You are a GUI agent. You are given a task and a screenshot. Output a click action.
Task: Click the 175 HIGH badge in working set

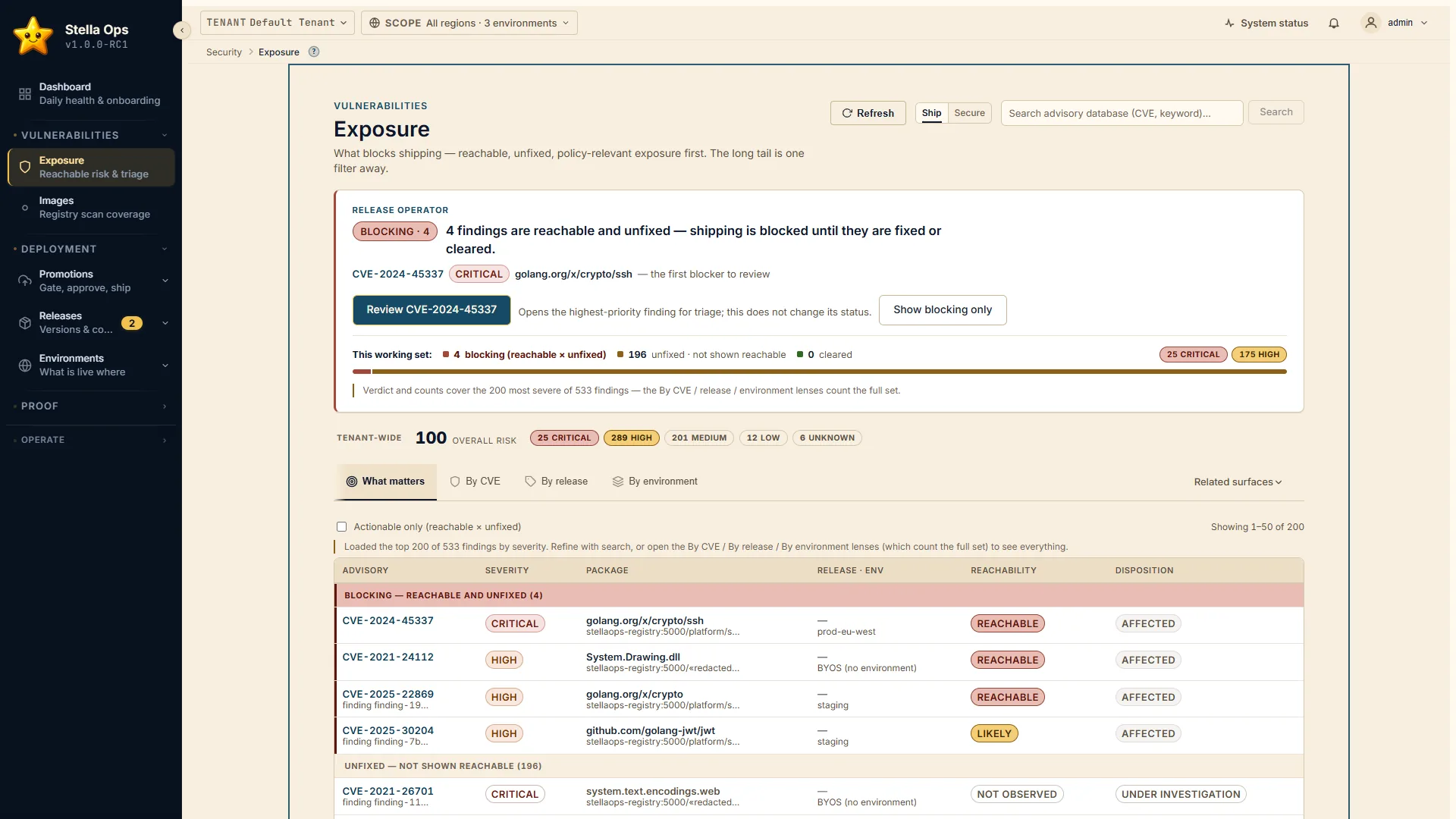pyautogui.click(x=1259, y=355)
